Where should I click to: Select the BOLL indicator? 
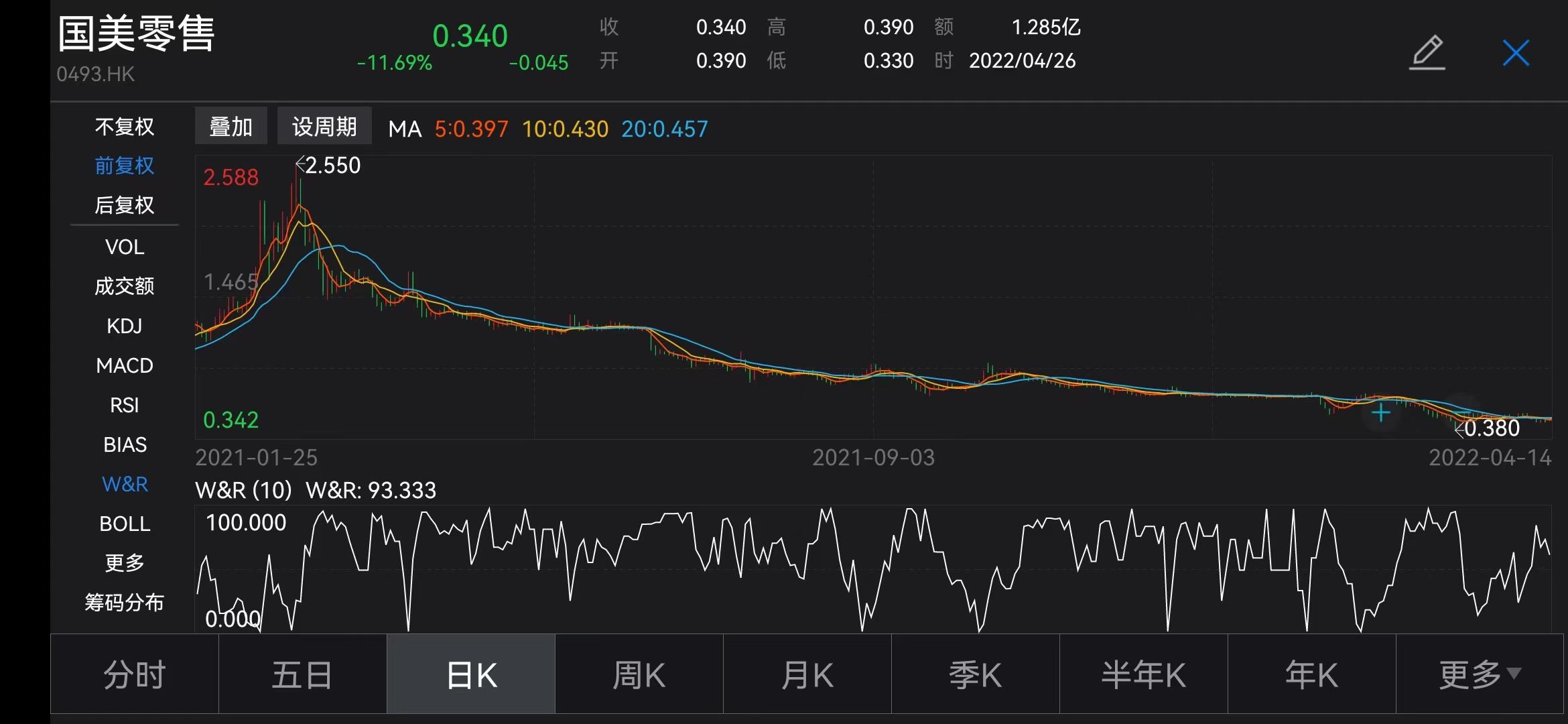pyautogui.click(x=125, y=524)
